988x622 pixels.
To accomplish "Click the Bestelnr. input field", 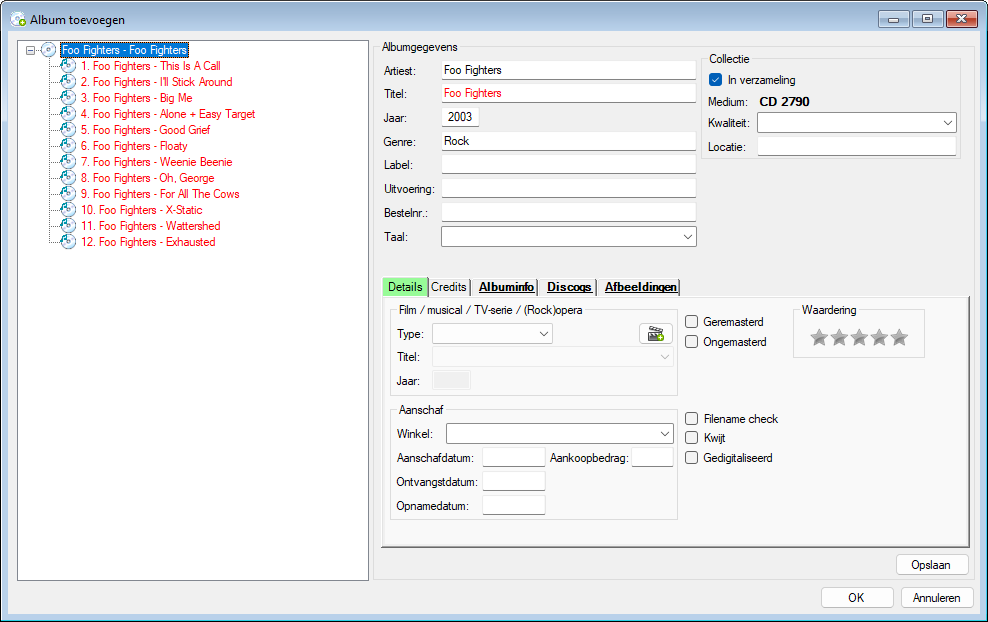I will [x=568, y=212].
